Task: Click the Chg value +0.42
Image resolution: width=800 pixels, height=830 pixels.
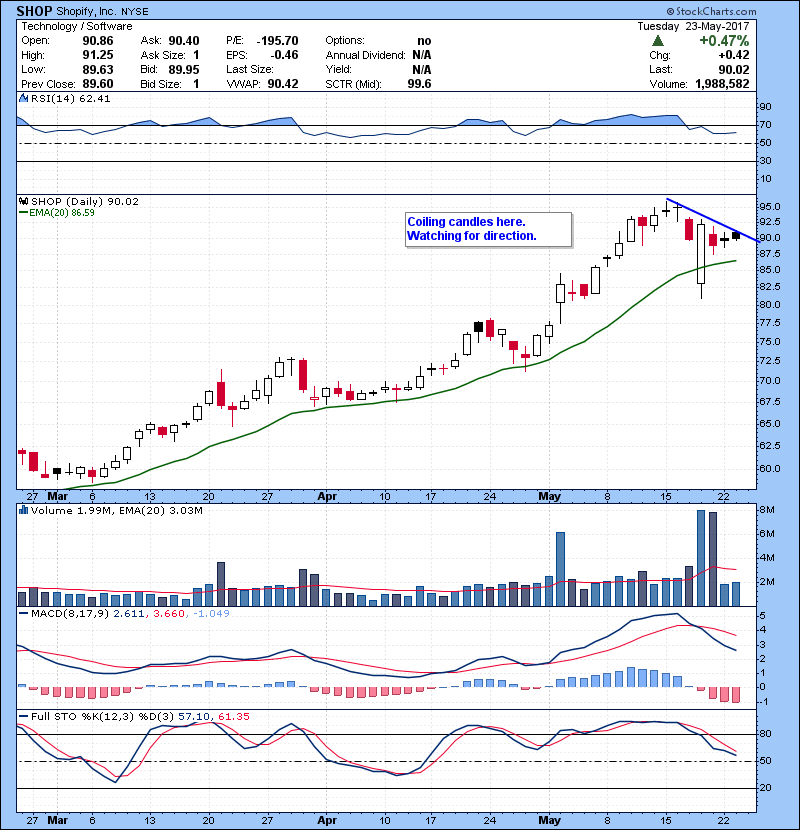Action: coord(734,55)
